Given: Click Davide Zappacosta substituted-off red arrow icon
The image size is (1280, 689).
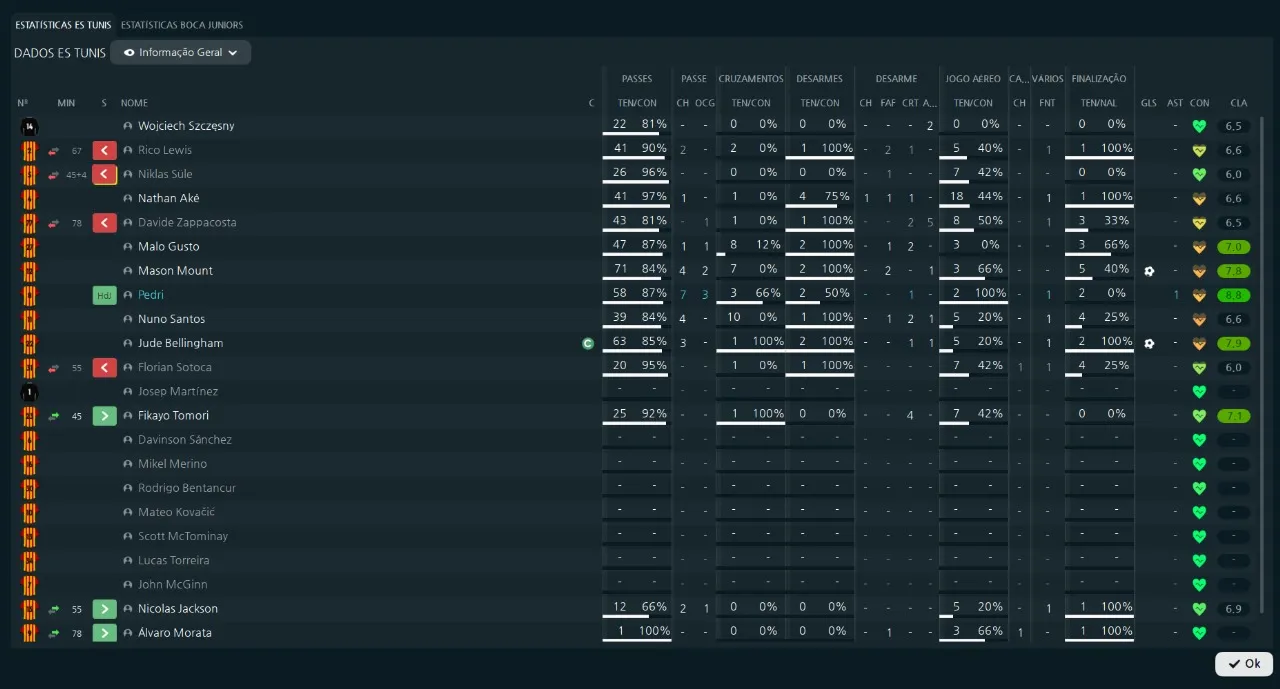Looking at the screenshot, I should tap(105, 222).
